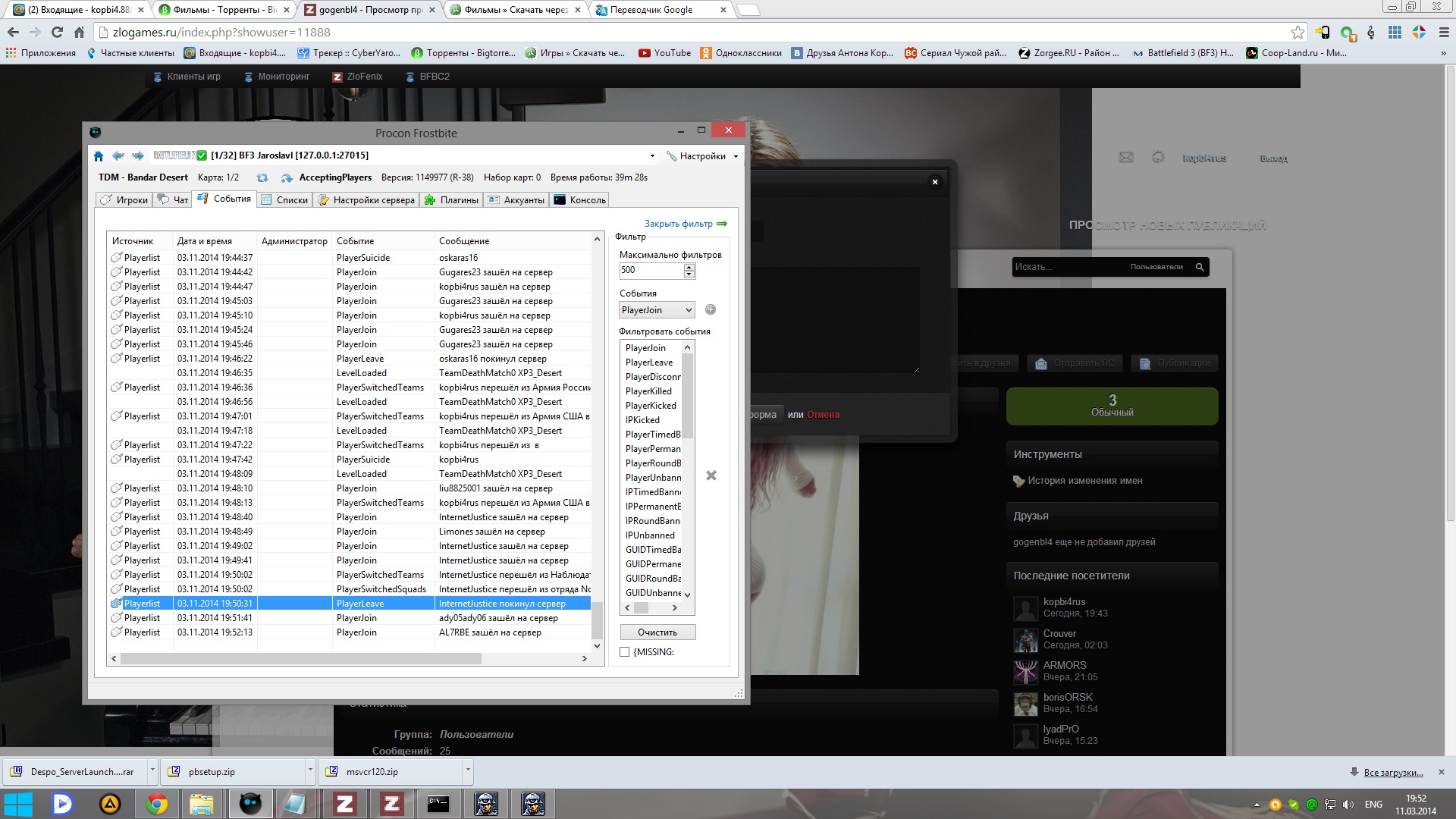Select row AL7RBE зашёл на сервер
Screen dimensions: 1456x819
(x=349, y=632)
